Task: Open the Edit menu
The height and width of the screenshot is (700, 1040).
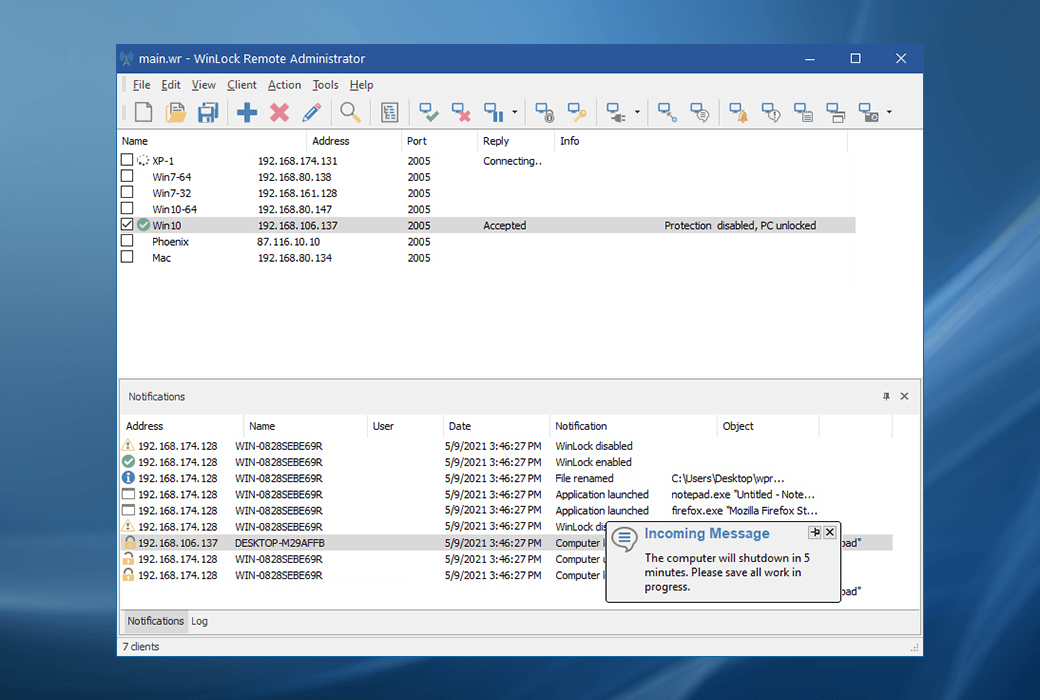Action: click(170, 85)
